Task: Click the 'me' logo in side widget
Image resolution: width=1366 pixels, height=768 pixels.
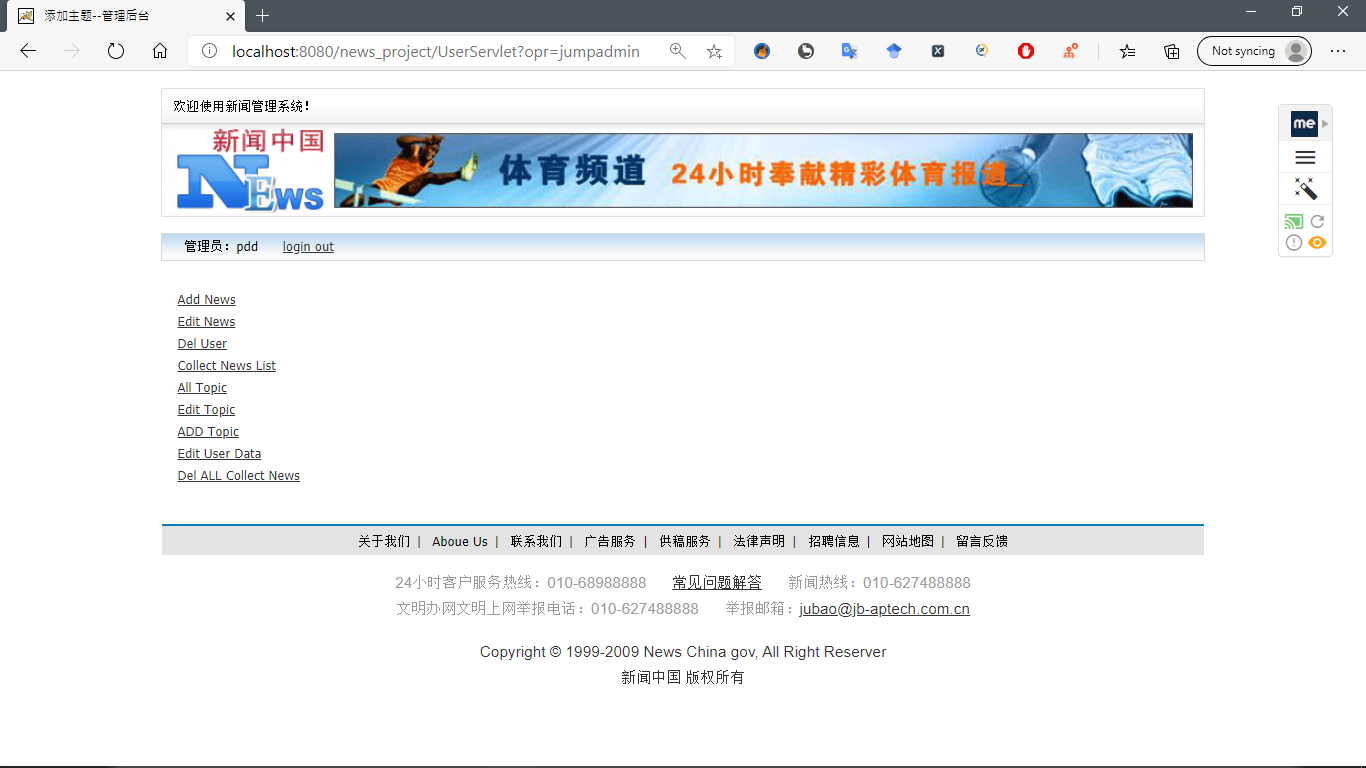Action: point(1304,124)
